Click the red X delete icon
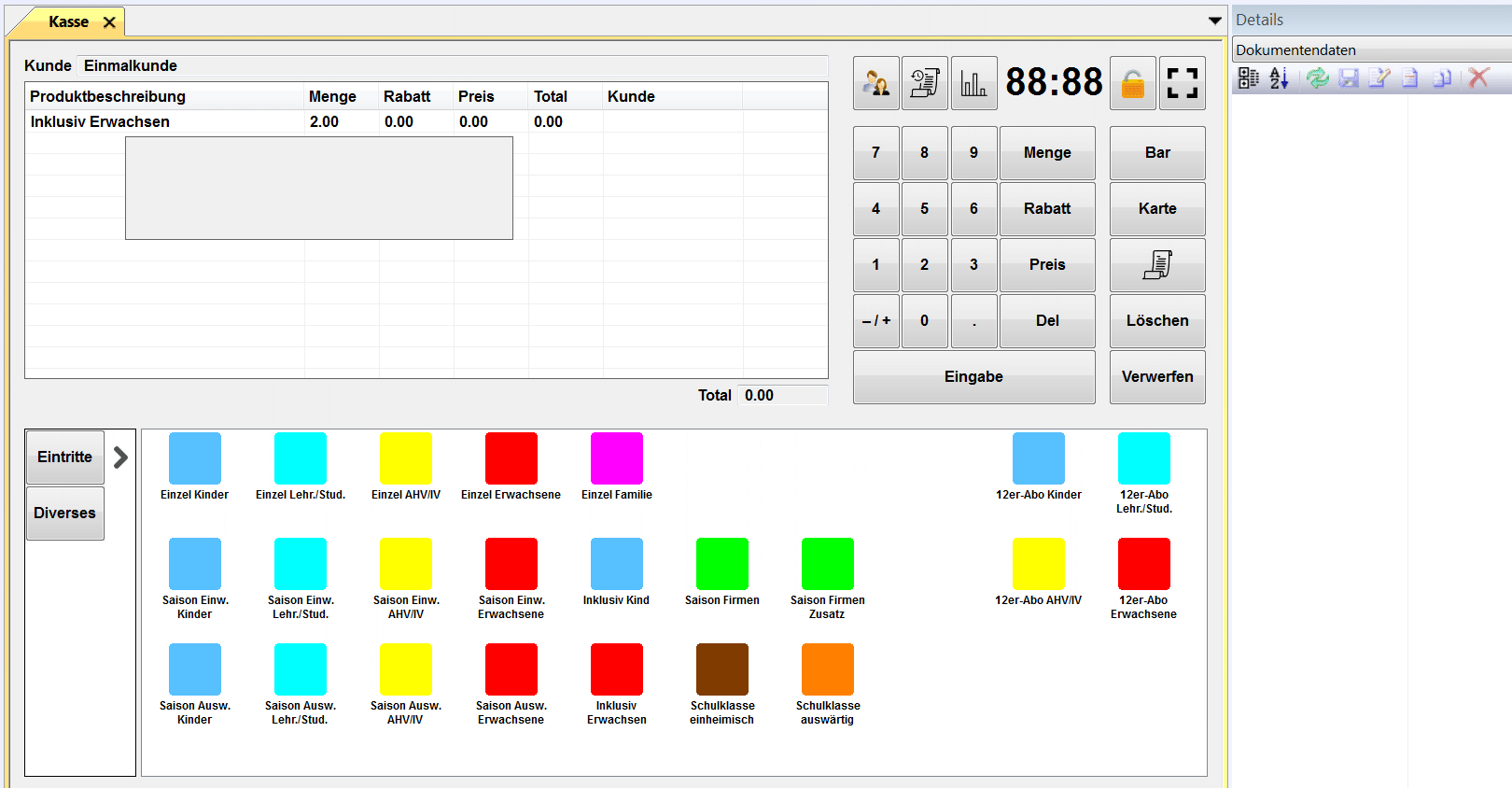The width and height of the screenshot is (1512, 788). tap(1477, 78)
